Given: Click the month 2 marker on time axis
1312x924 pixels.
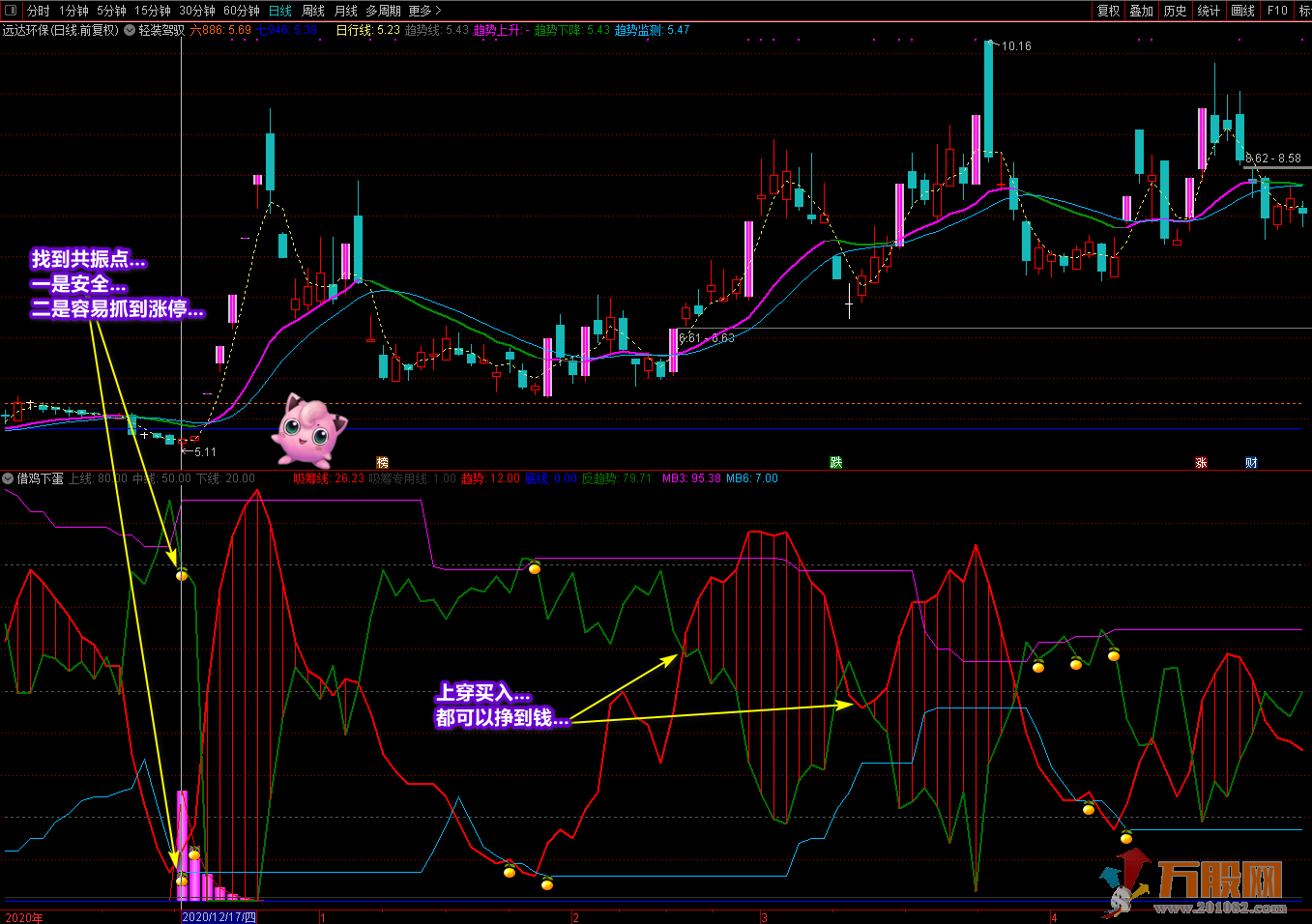Looking at the screenshot, I should (x=575, y=917).
